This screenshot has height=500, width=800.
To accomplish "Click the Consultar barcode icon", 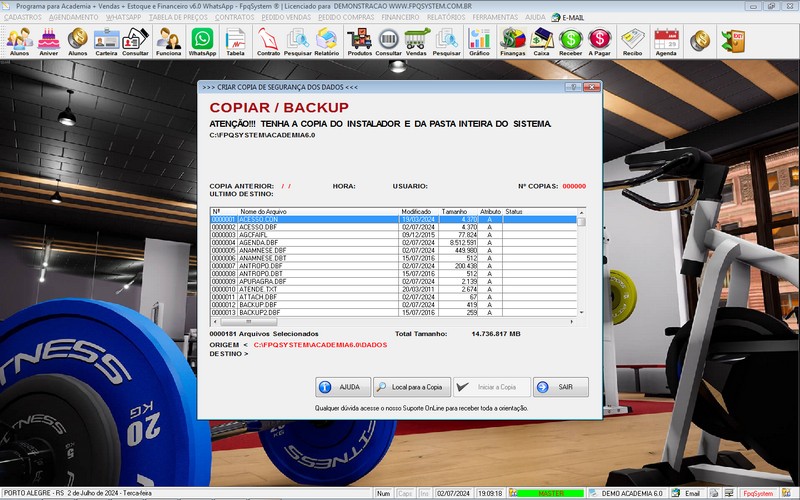I will tap(388, 41).
